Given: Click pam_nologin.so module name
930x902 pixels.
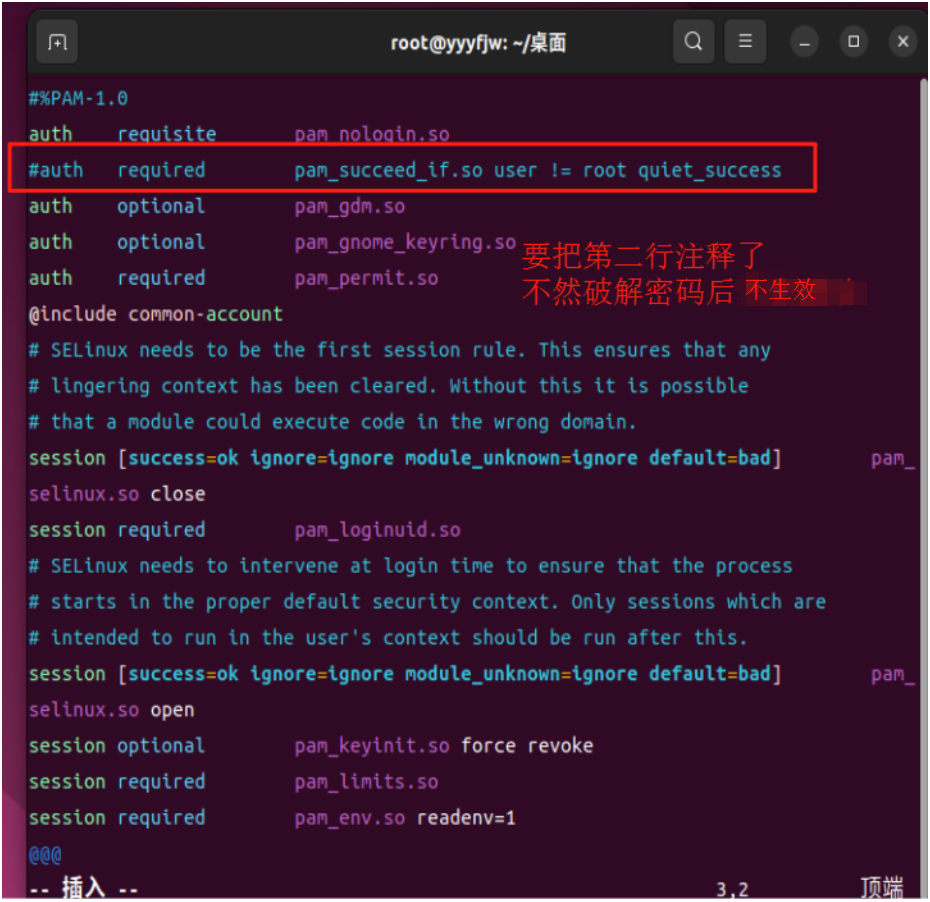Looking at the screenshot, I should [372, 134].
